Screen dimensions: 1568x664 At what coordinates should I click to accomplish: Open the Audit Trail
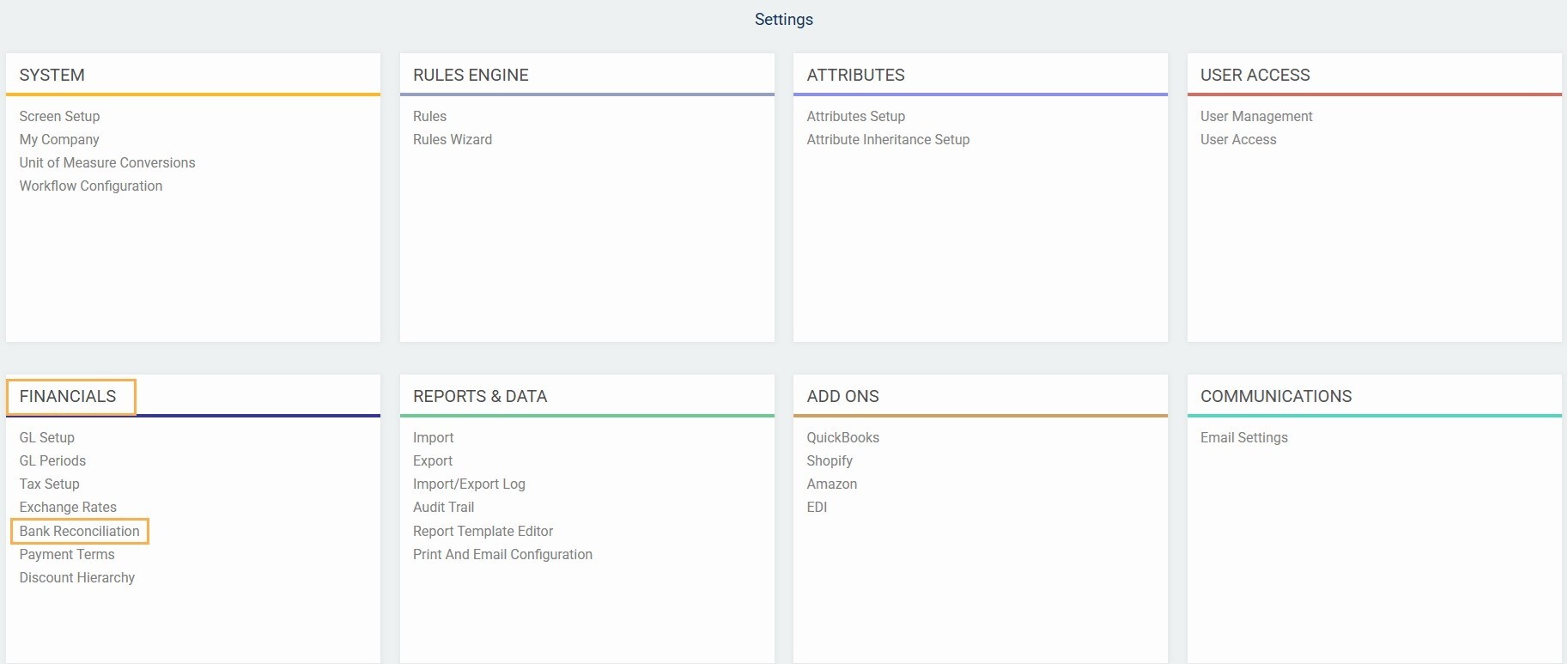443,507
